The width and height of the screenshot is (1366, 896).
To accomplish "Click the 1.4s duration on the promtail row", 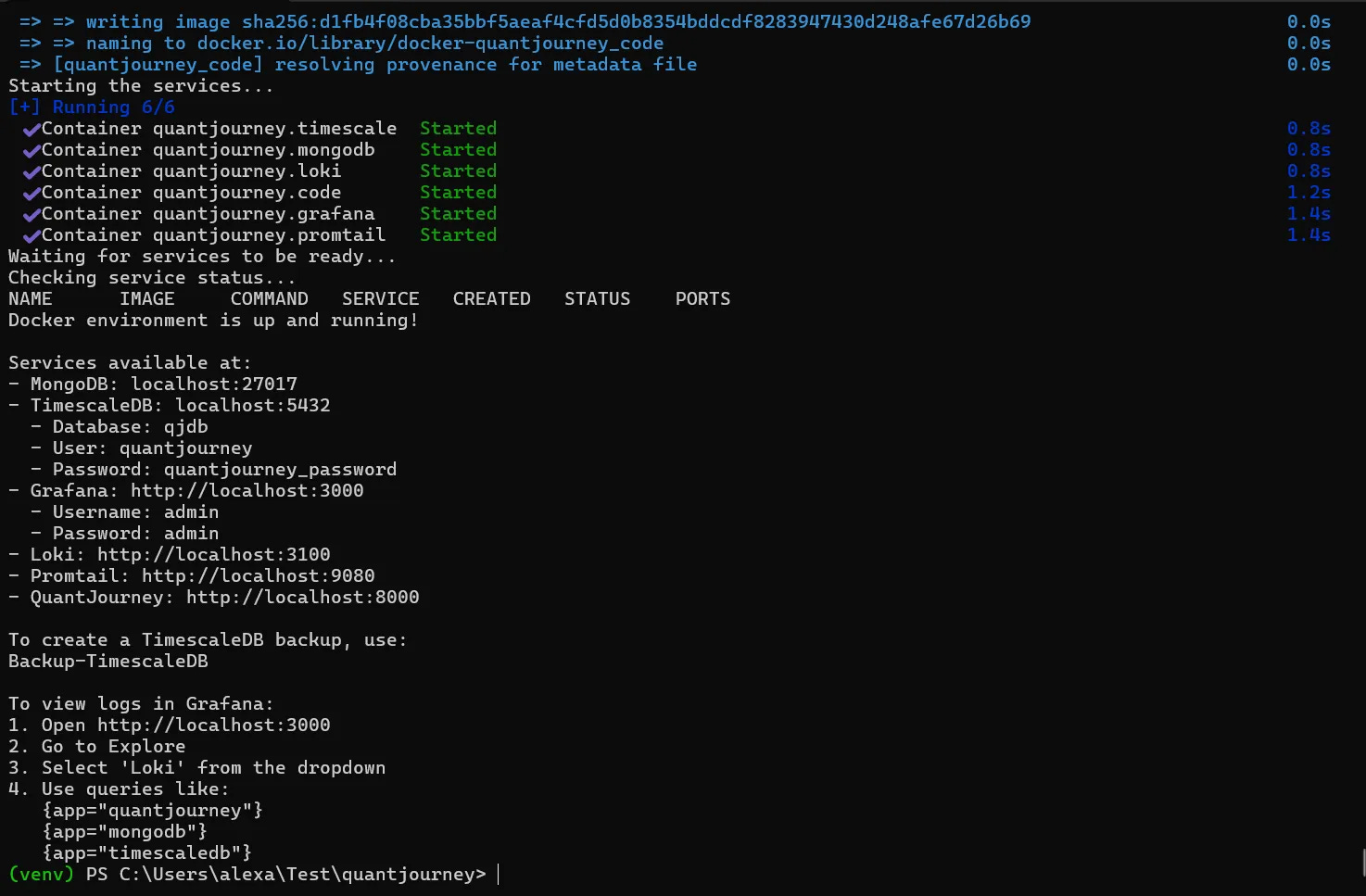I will click(1309, 234).
